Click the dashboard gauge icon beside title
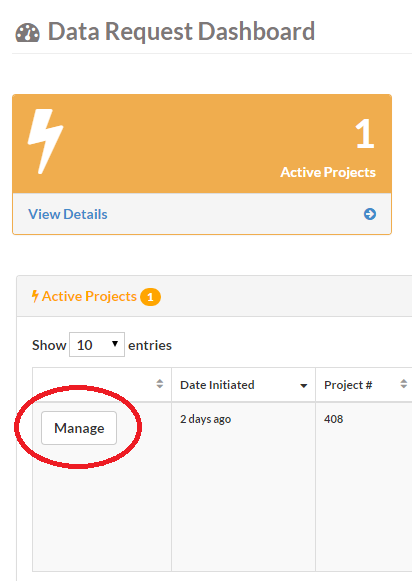412x581 pixels. point(27,33)
